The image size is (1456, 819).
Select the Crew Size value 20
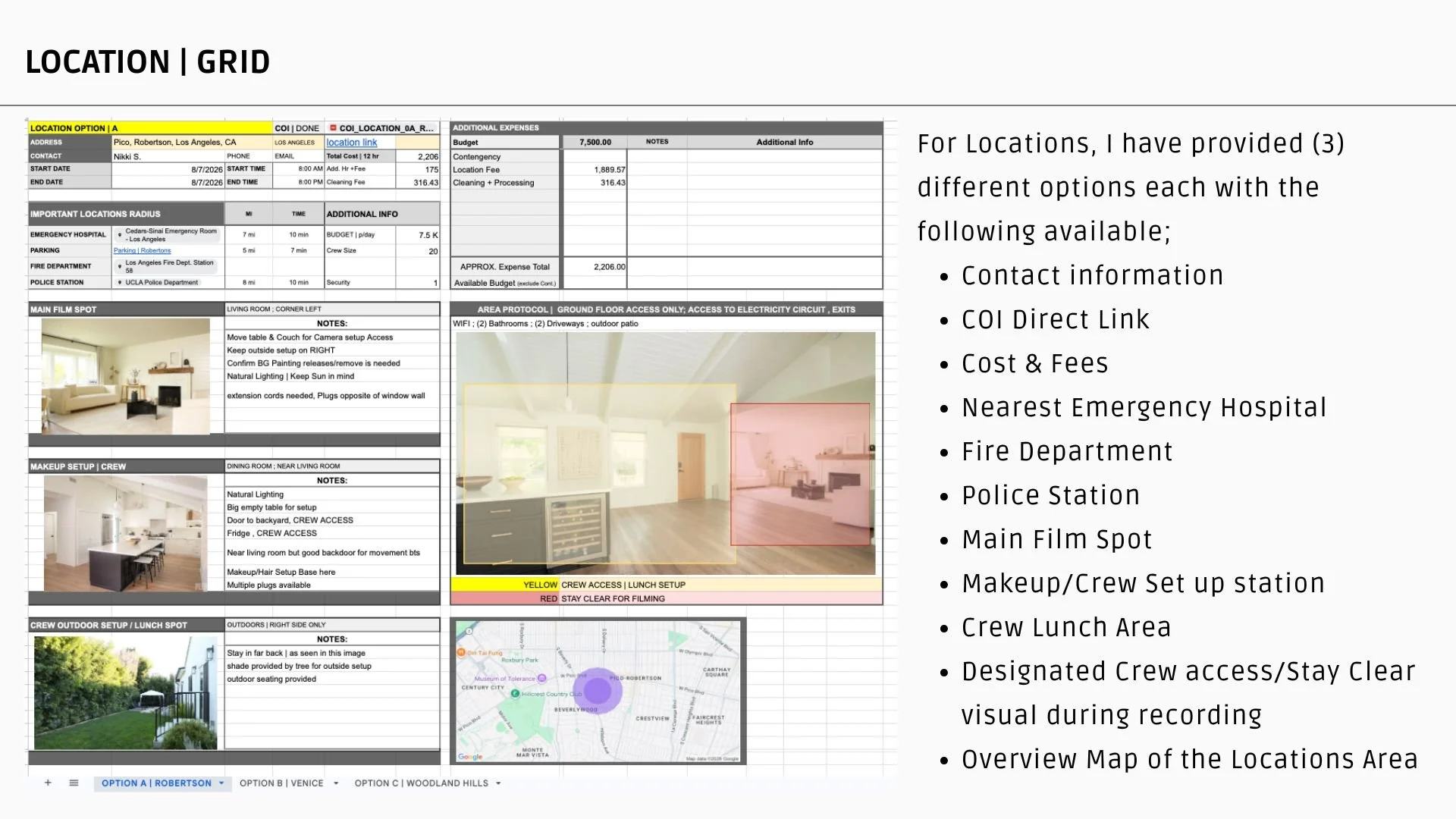click(x=418, y=251)
